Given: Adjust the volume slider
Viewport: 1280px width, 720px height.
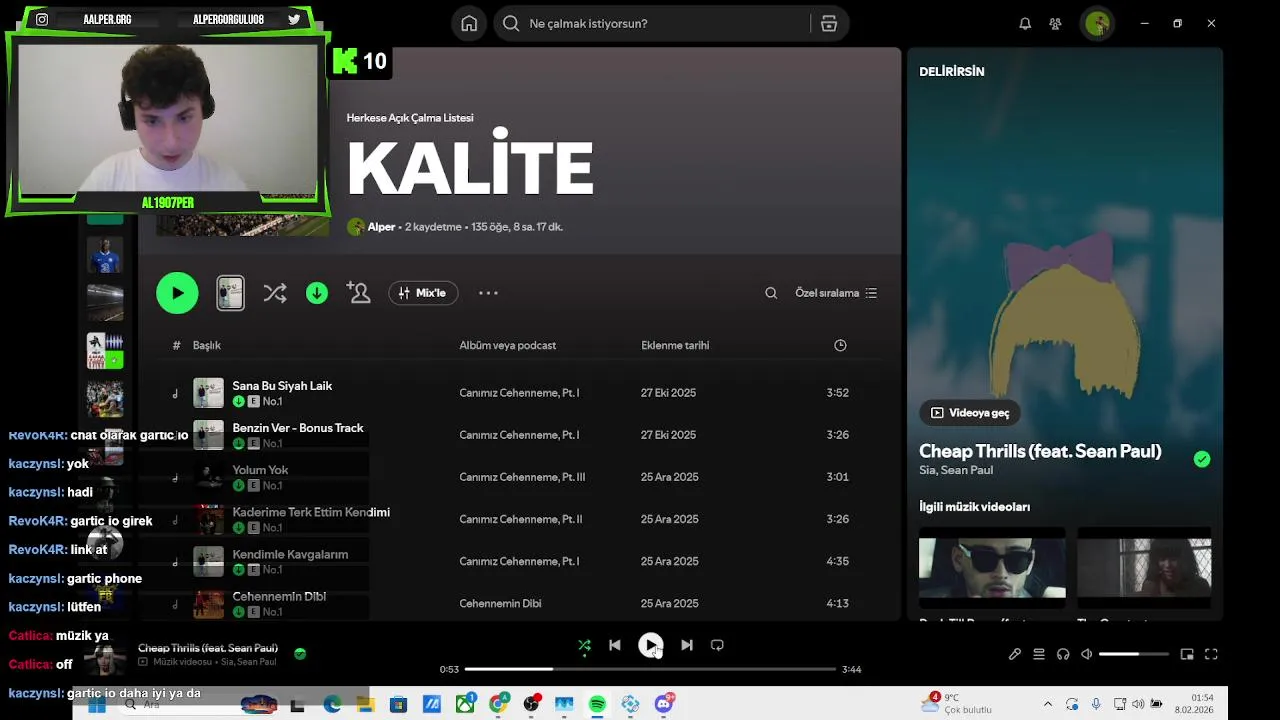Looking at the screenshot, I should click(x=1133, y=654).
